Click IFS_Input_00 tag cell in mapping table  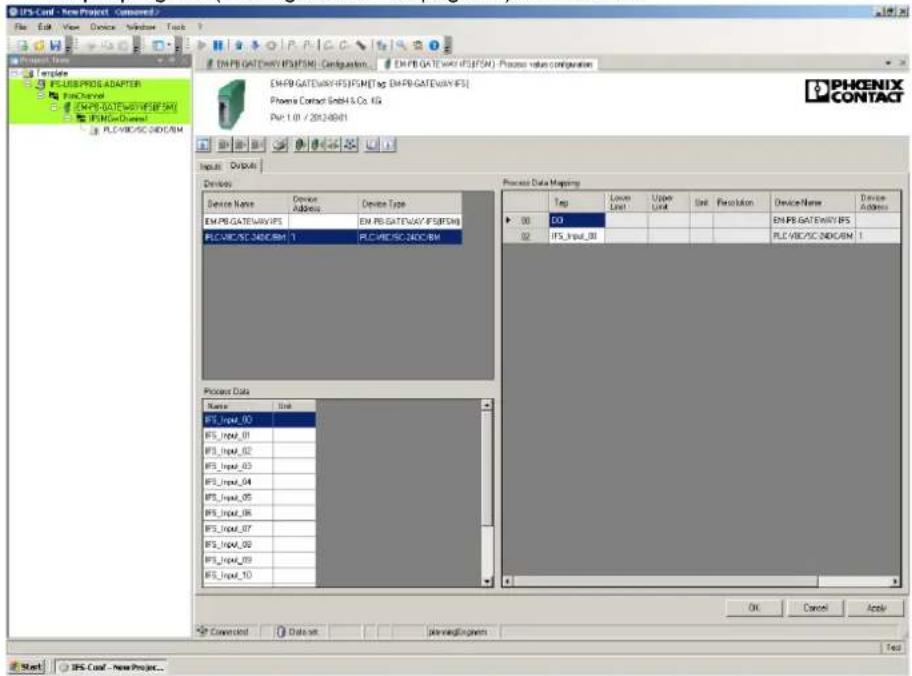coord(577,236)
